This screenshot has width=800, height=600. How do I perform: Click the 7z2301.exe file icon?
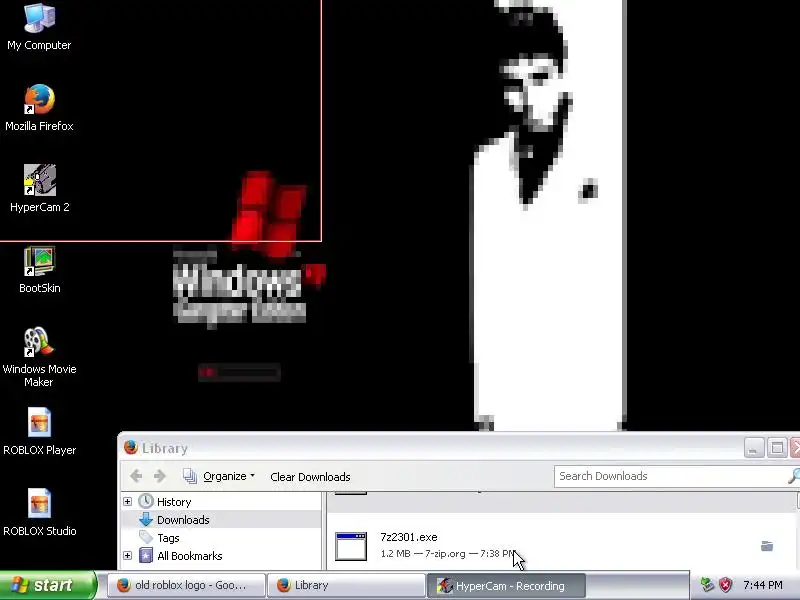(351, 546)
